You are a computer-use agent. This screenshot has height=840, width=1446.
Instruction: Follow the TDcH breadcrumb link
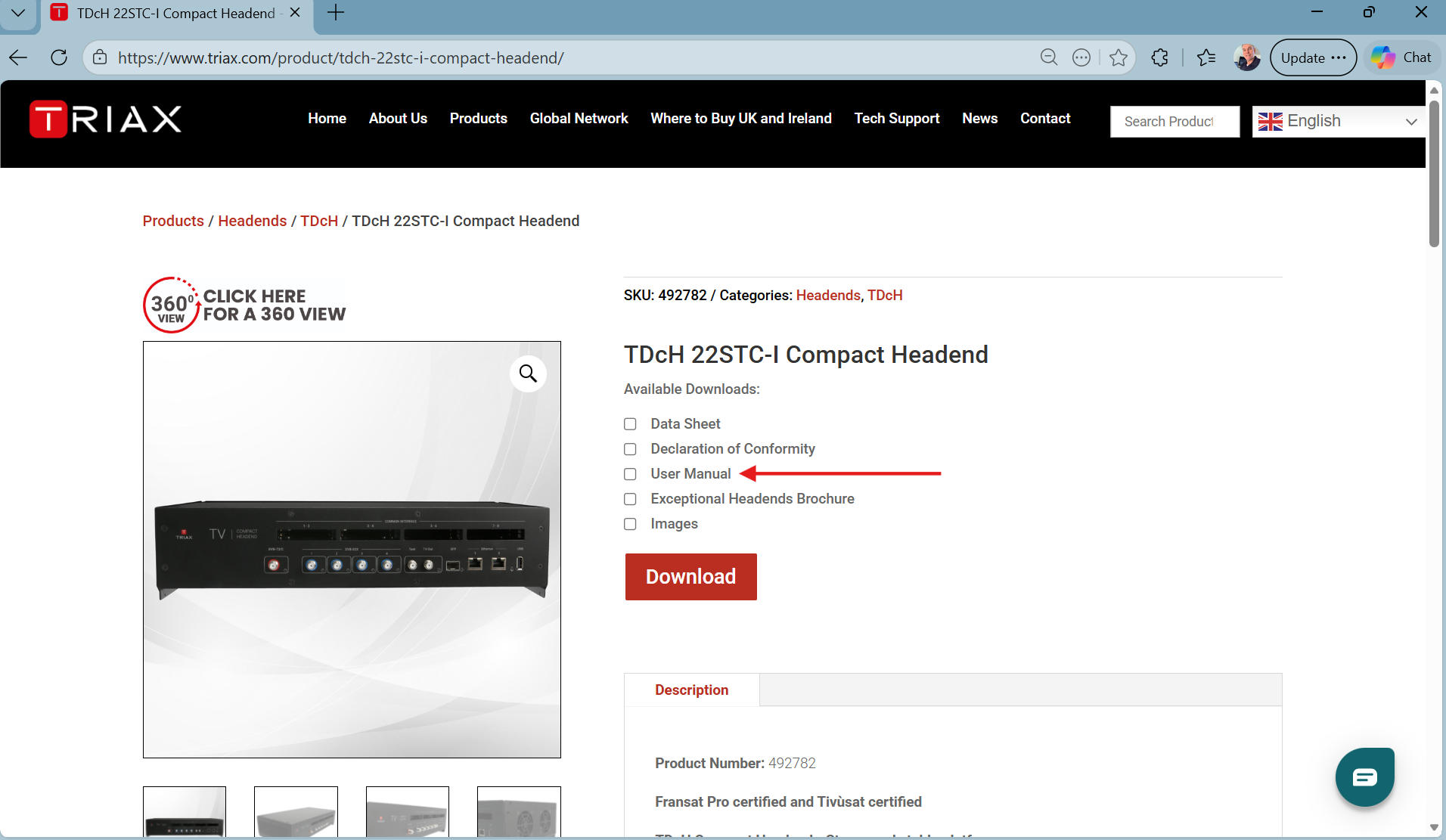click(319, 221)
